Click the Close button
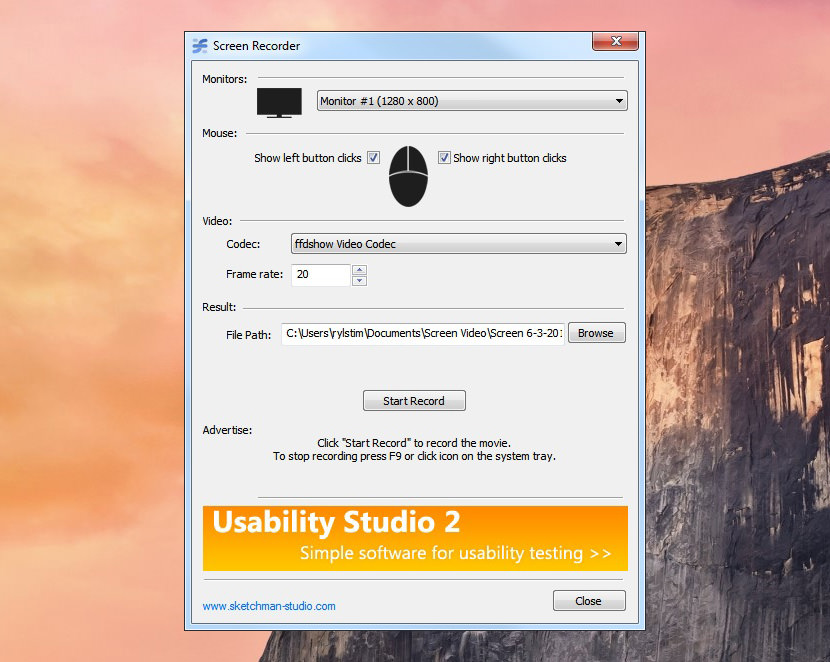Screen dimensions: 830x662 589,601
